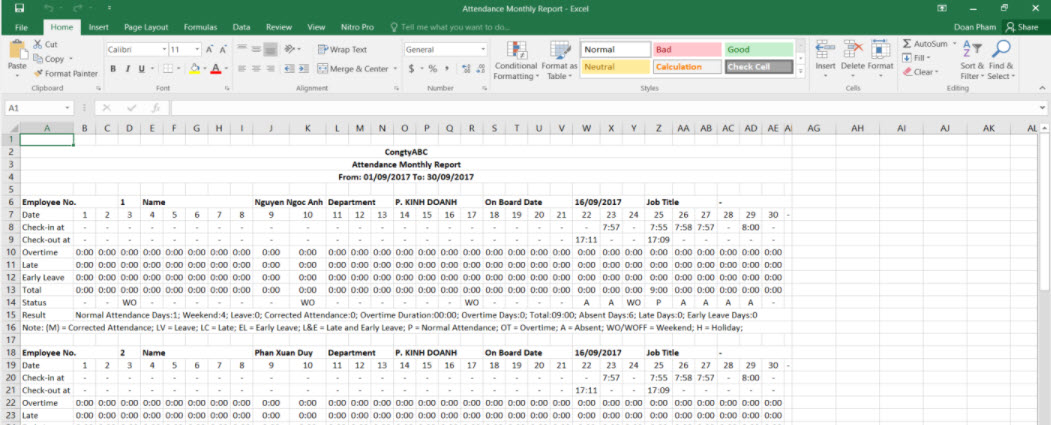The height and width of the screenshot is (425, 1051).
Task: Open Conditional Formatting menu
Action: click(x=516, y=60)
